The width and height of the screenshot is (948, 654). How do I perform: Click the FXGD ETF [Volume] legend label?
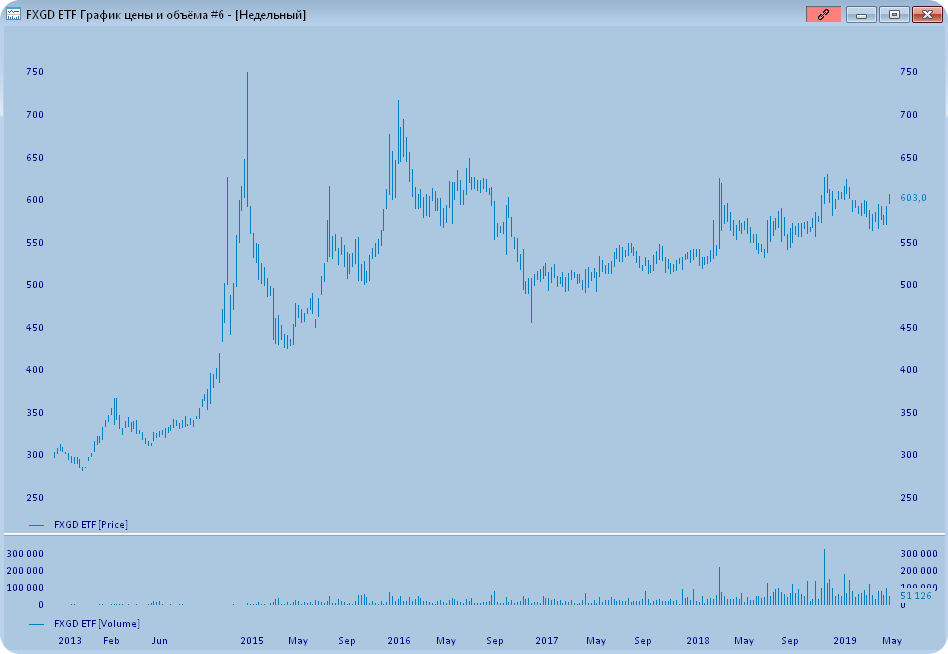(97, 623)
